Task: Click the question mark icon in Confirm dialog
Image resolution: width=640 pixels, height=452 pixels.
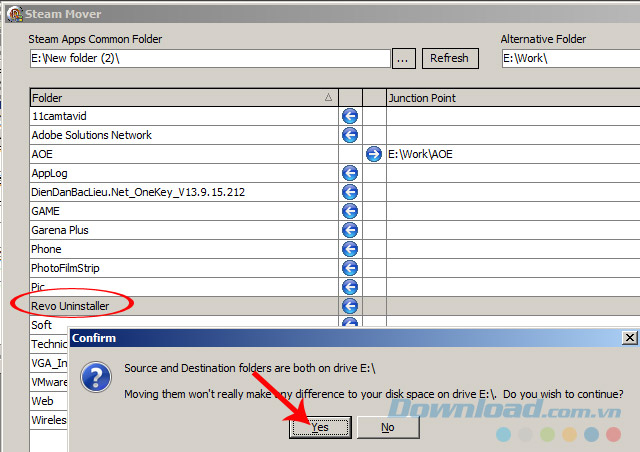Action: (96, 377)
